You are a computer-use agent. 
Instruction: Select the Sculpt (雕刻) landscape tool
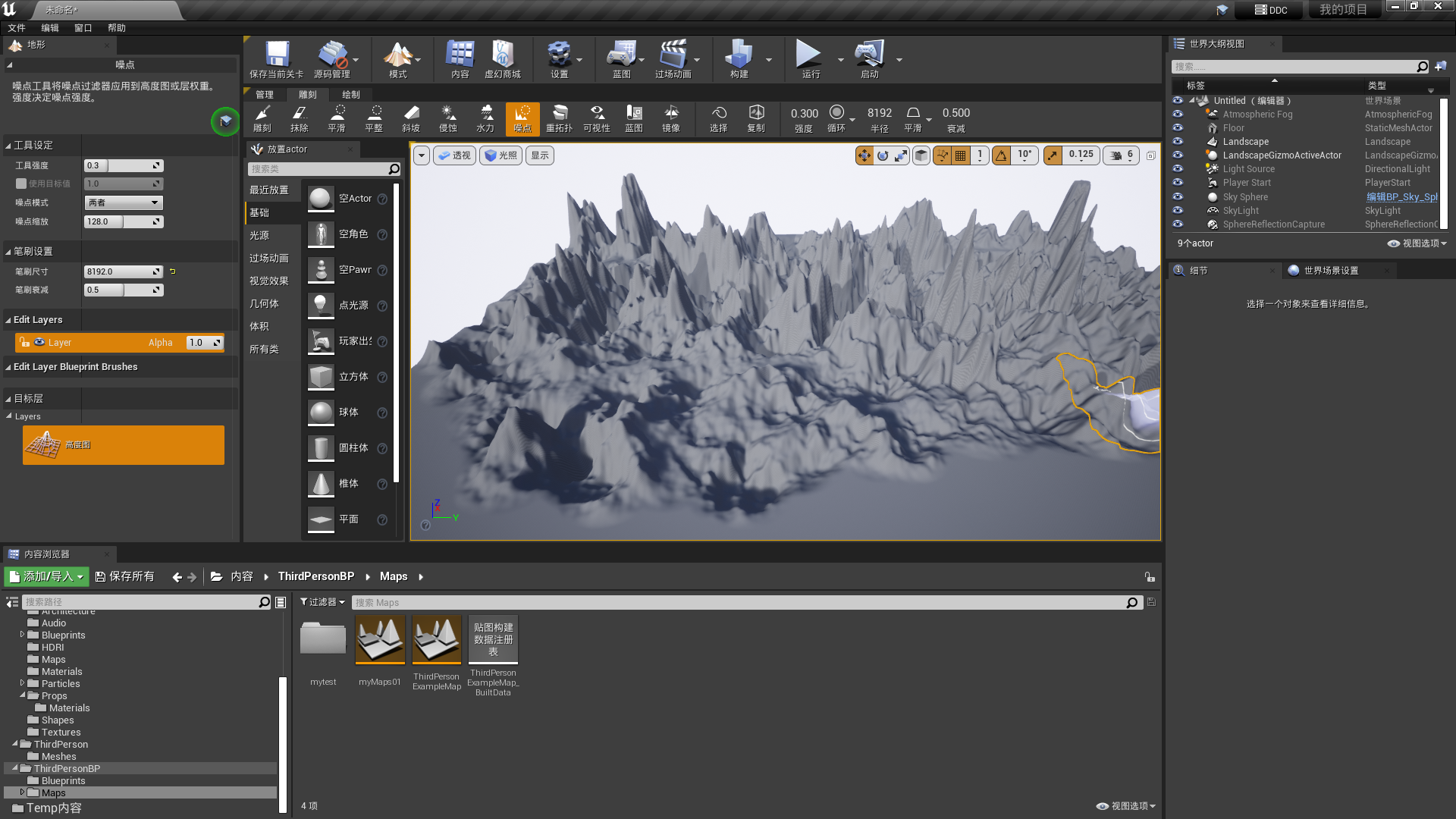coord(262,119)
